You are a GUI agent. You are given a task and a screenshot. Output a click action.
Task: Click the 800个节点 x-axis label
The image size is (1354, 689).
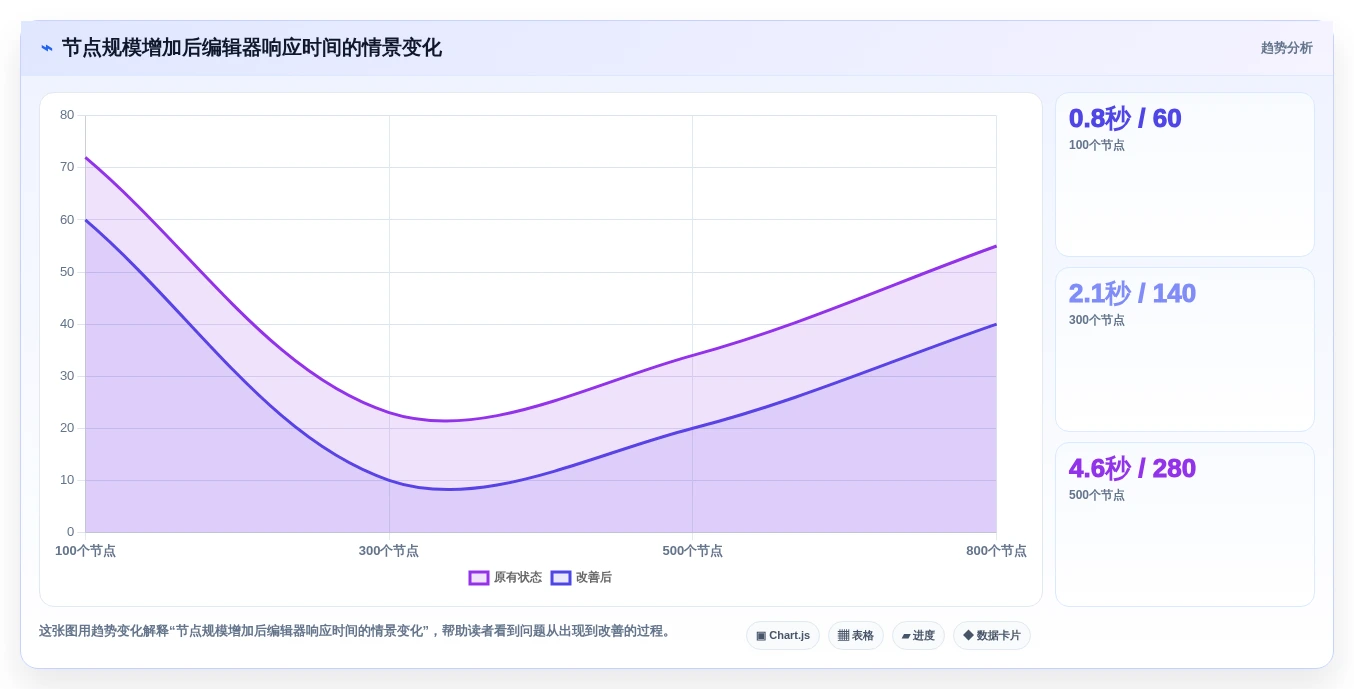(996, 551)
